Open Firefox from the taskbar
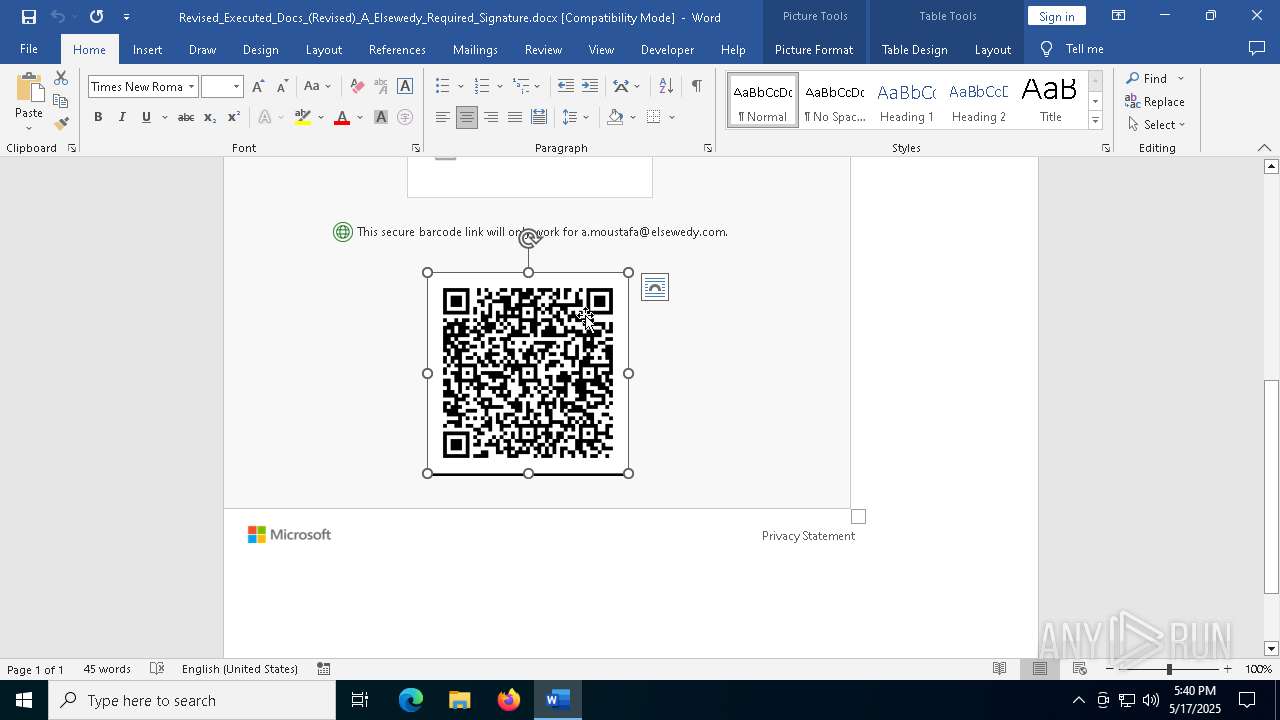This screenshot has width=1280, height=720. click(509, 700)
